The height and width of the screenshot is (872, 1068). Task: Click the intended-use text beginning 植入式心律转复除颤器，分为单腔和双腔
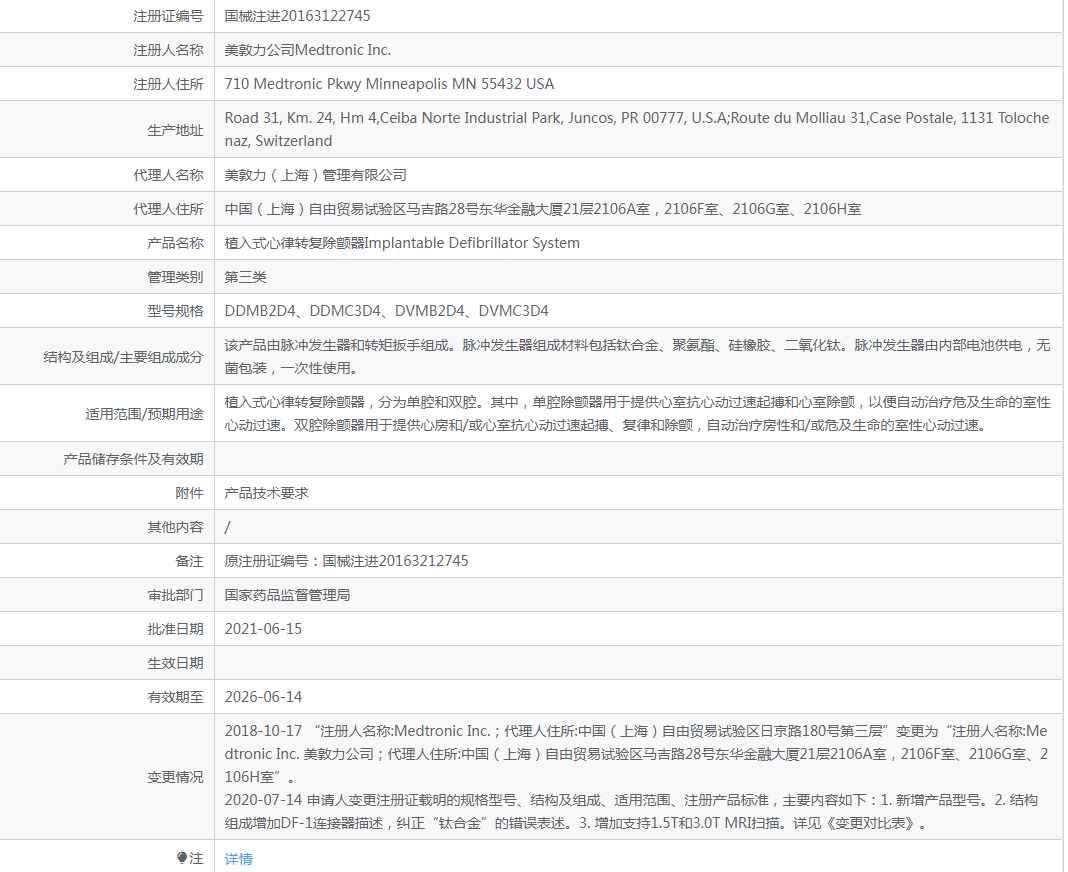[x=638, y=414]
